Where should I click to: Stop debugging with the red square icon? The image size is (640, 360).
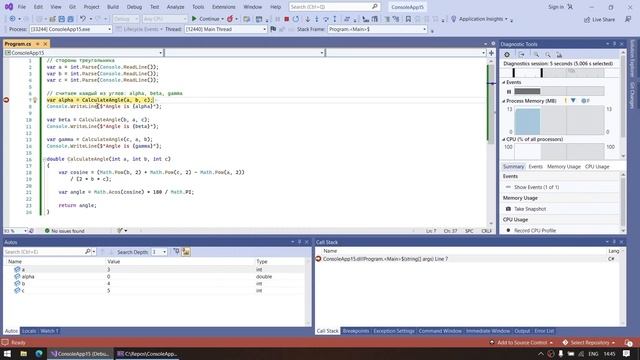(287, 19)
